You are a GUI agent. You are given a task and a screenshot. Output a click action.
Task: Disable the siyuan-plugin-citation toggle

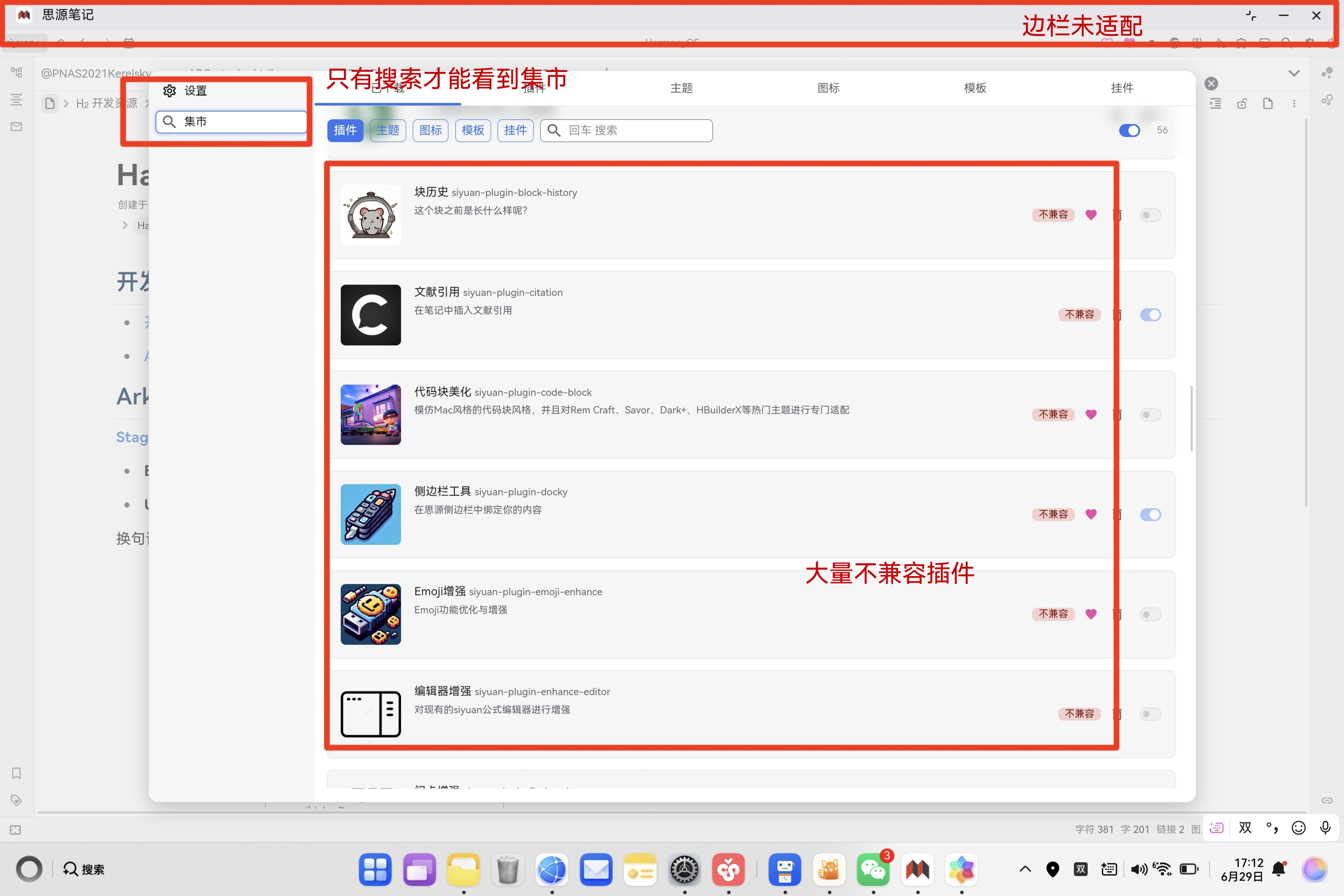1152,315
